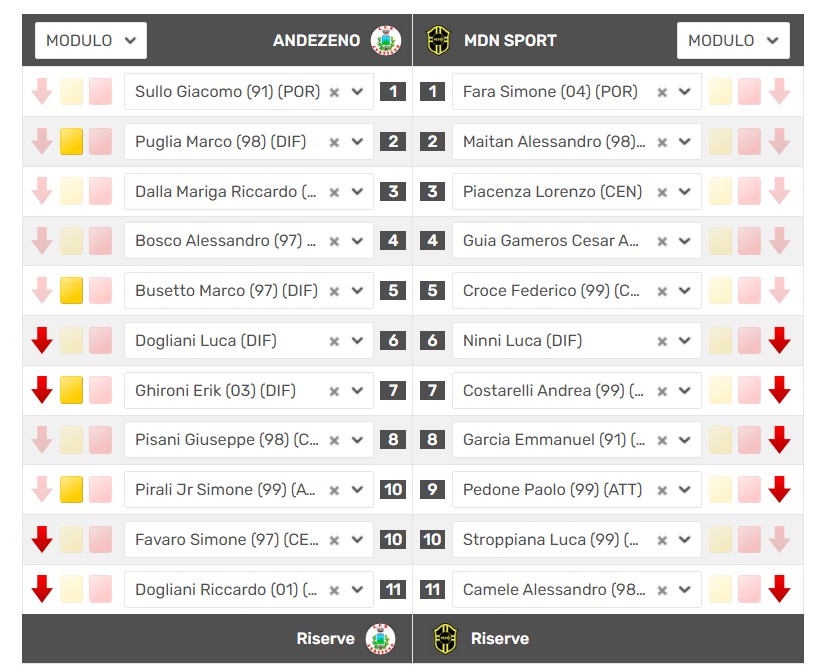Toggle yellow card for Puglia Marco
The width and height of the screenshot is (836, 665).
click(71, 142)
